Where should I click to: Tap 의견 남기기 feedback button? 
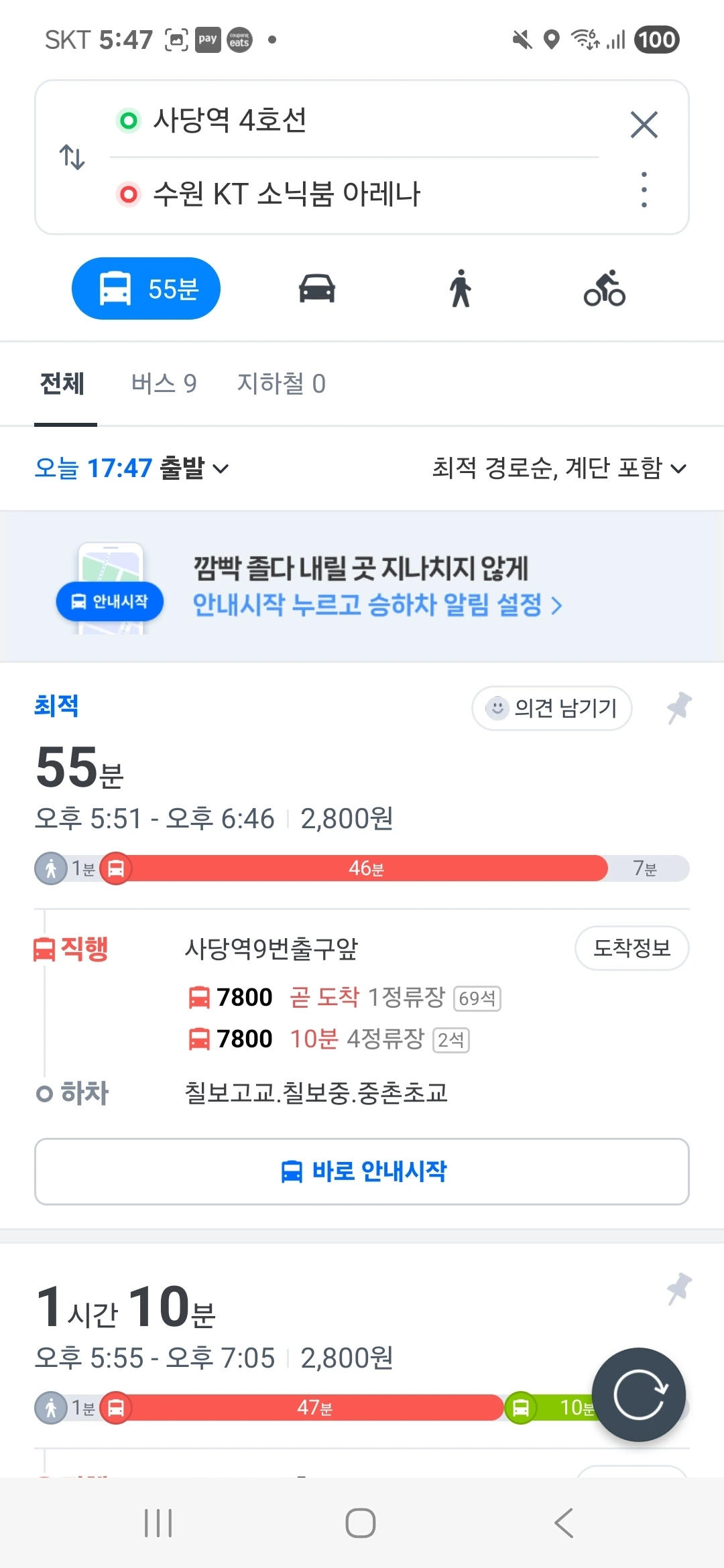(552, 708)
